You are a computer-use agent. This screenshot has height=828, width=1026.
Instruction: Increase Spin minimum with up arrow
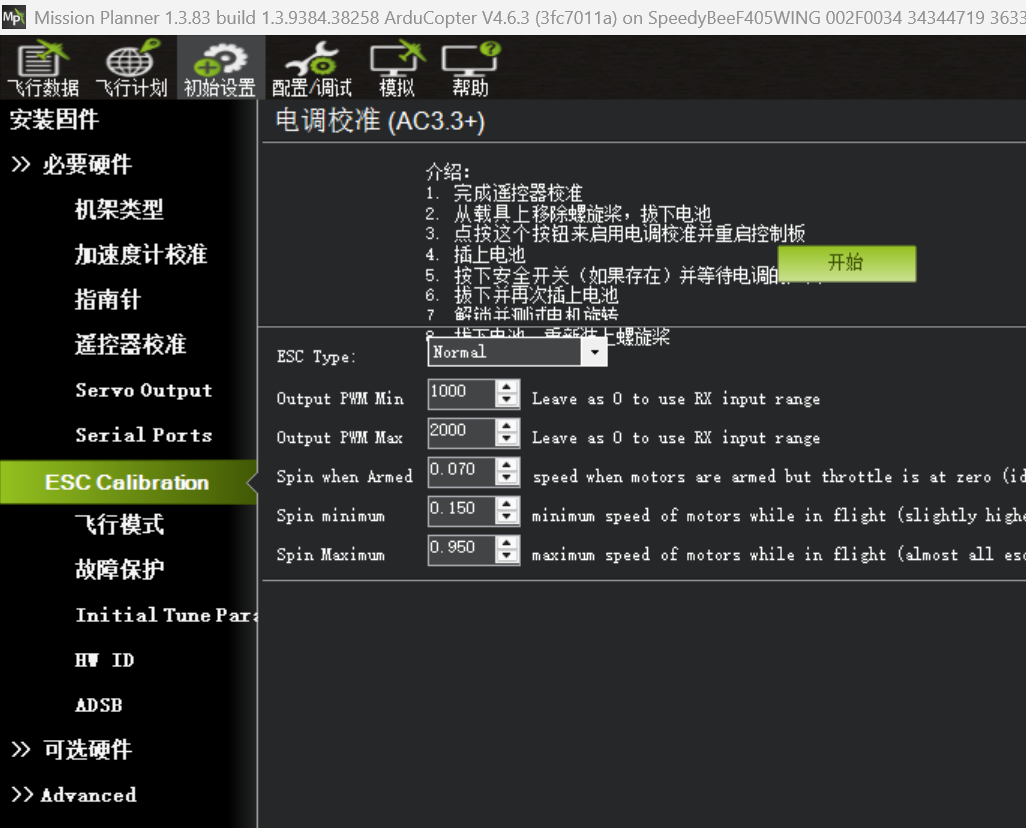[506, 504]
